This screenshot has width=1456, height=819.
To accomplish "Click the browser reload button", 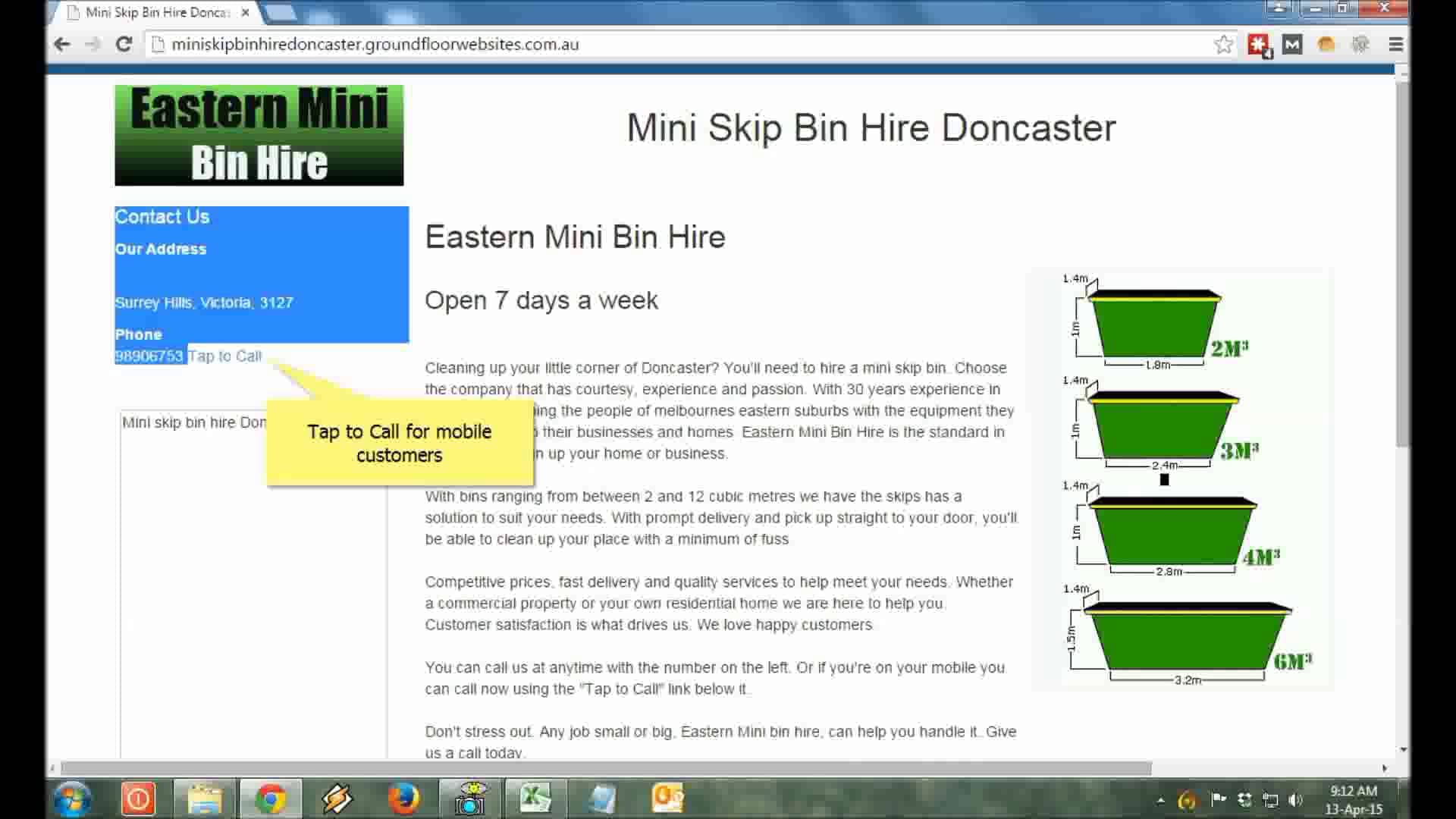I will coord(124,44).
